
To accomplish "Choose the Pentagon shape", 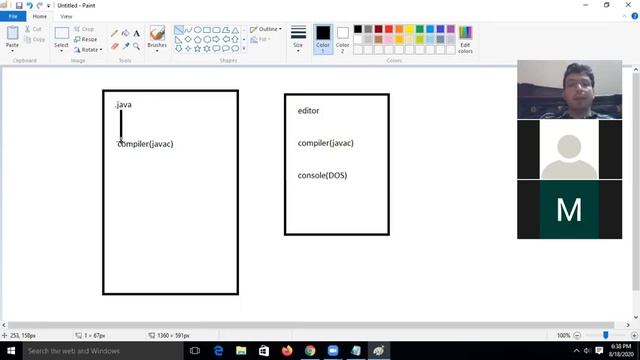I will coord(198,40).
